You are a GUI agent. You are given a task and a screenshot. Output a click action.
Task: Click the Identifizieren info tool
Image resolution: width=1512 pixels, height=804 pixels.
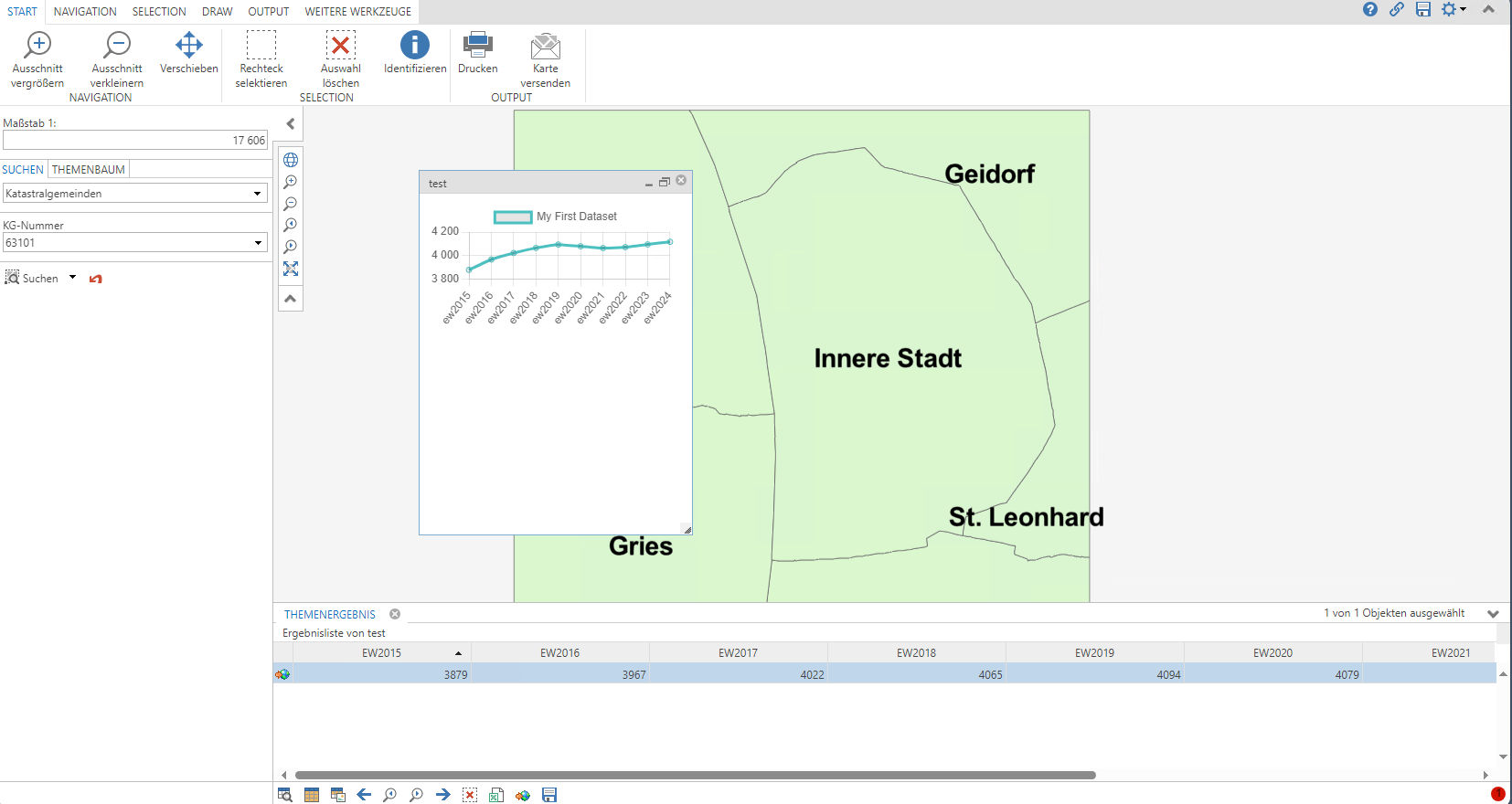414,46
